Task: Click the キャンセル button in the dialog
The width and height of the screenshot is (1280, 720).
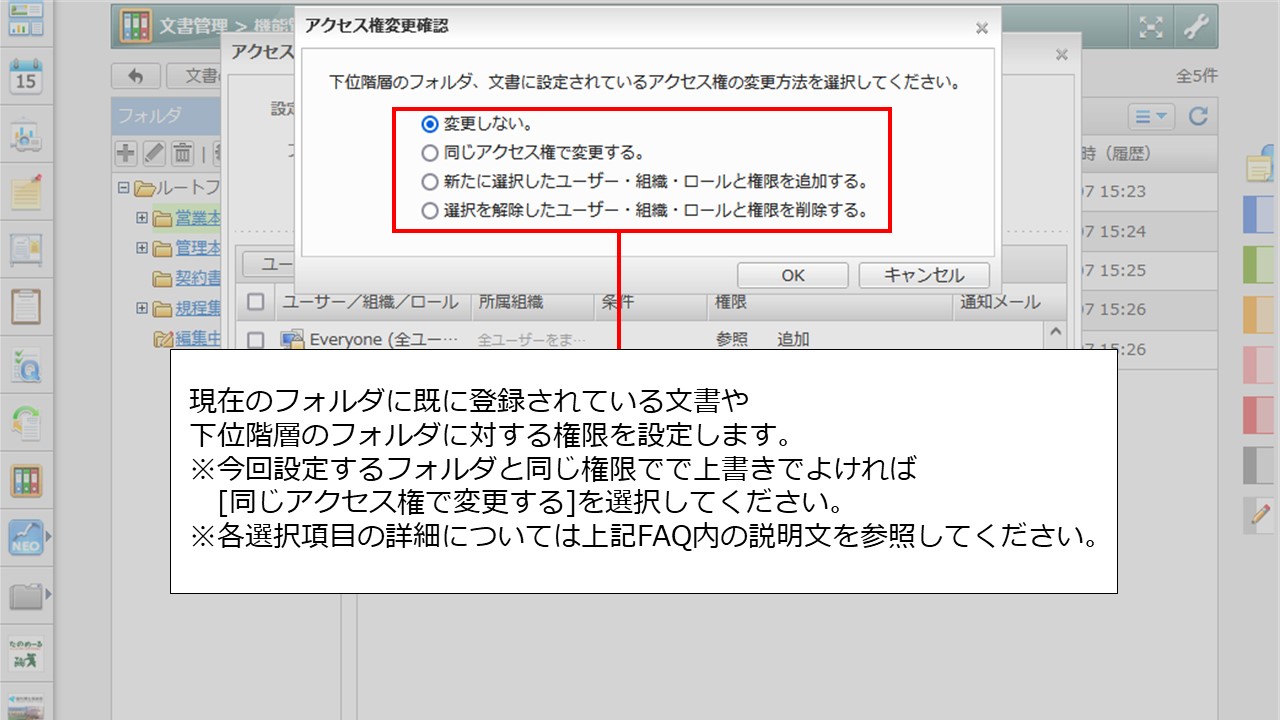Action: click(924, 275)
